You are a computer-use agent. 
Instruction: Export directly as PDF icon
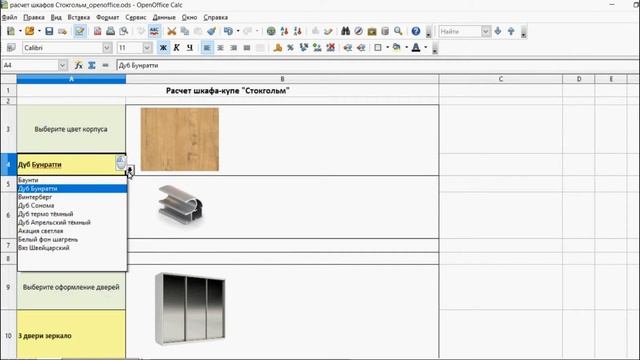click(97, 31)
